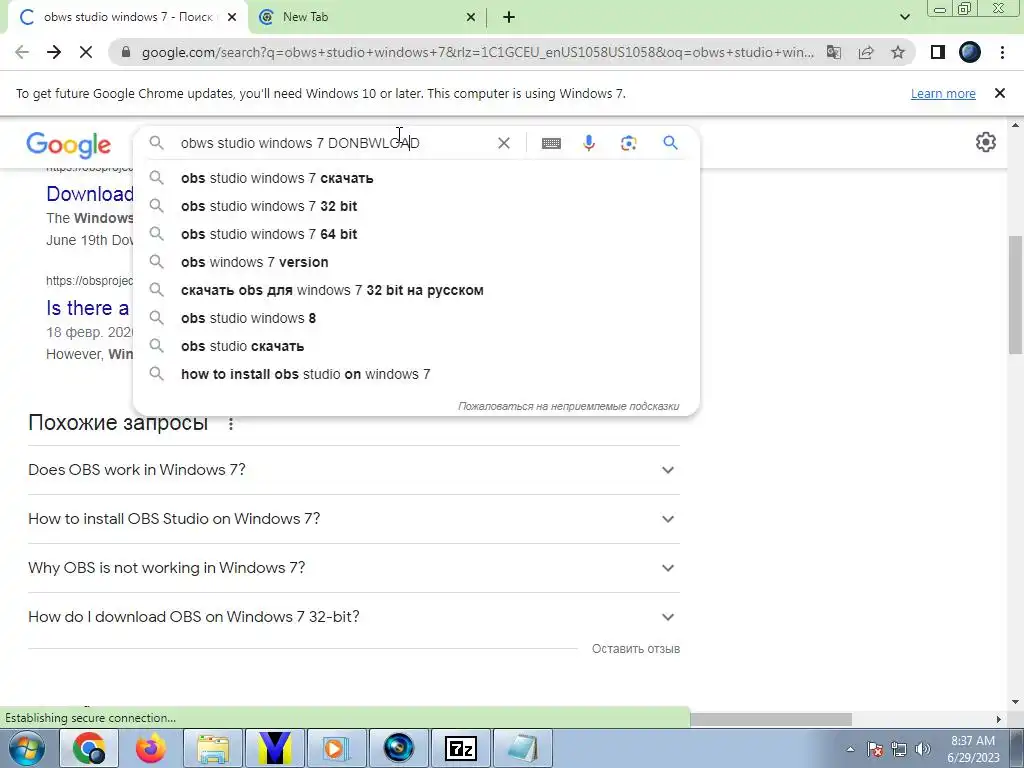Open the notepad taskbar icon
Viewport: 1024px width, 768px height.
pyautogui.click(x=522, y=748)
